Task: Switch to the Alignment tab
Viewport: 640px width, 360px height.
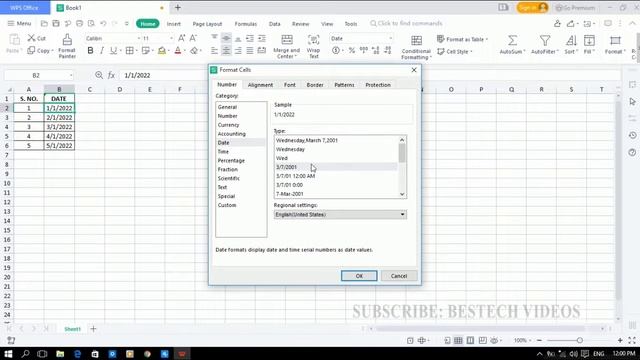Action: tap(260, 85)
